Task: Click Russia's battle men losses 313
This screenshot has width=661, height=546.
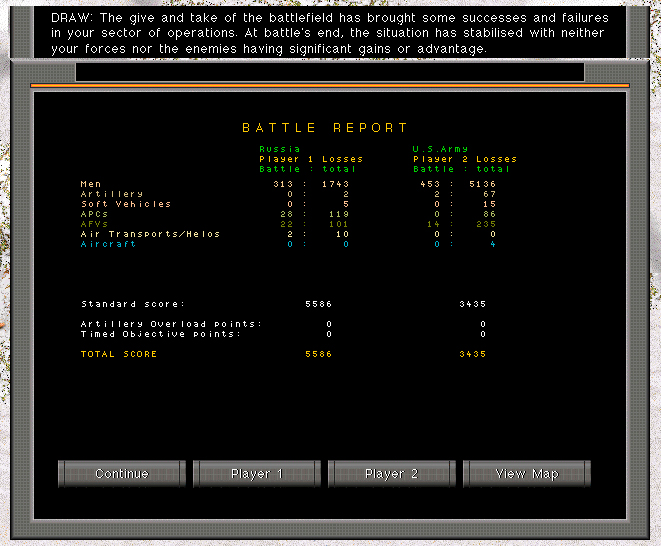Action: pos(283,184)
